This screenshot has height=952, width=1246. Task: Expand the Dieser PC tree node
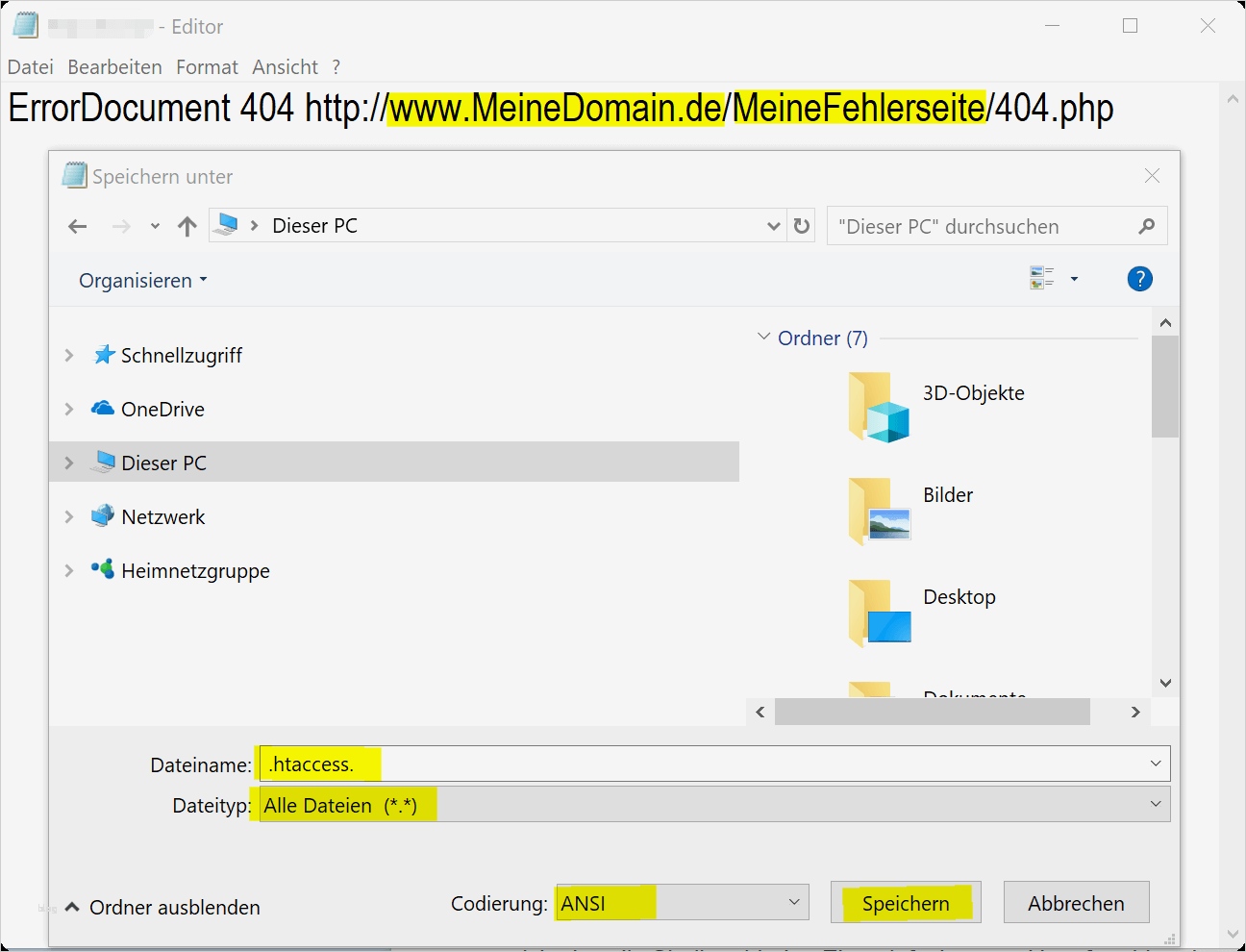[x=69, y=463]
